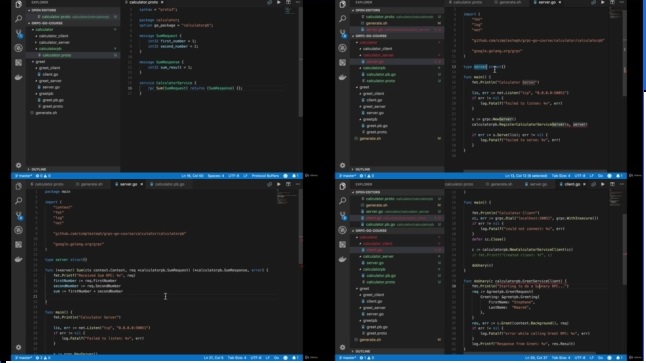Click feedback smiley in top-left status bar
The image size is (646, 363).
coord(286,176)
